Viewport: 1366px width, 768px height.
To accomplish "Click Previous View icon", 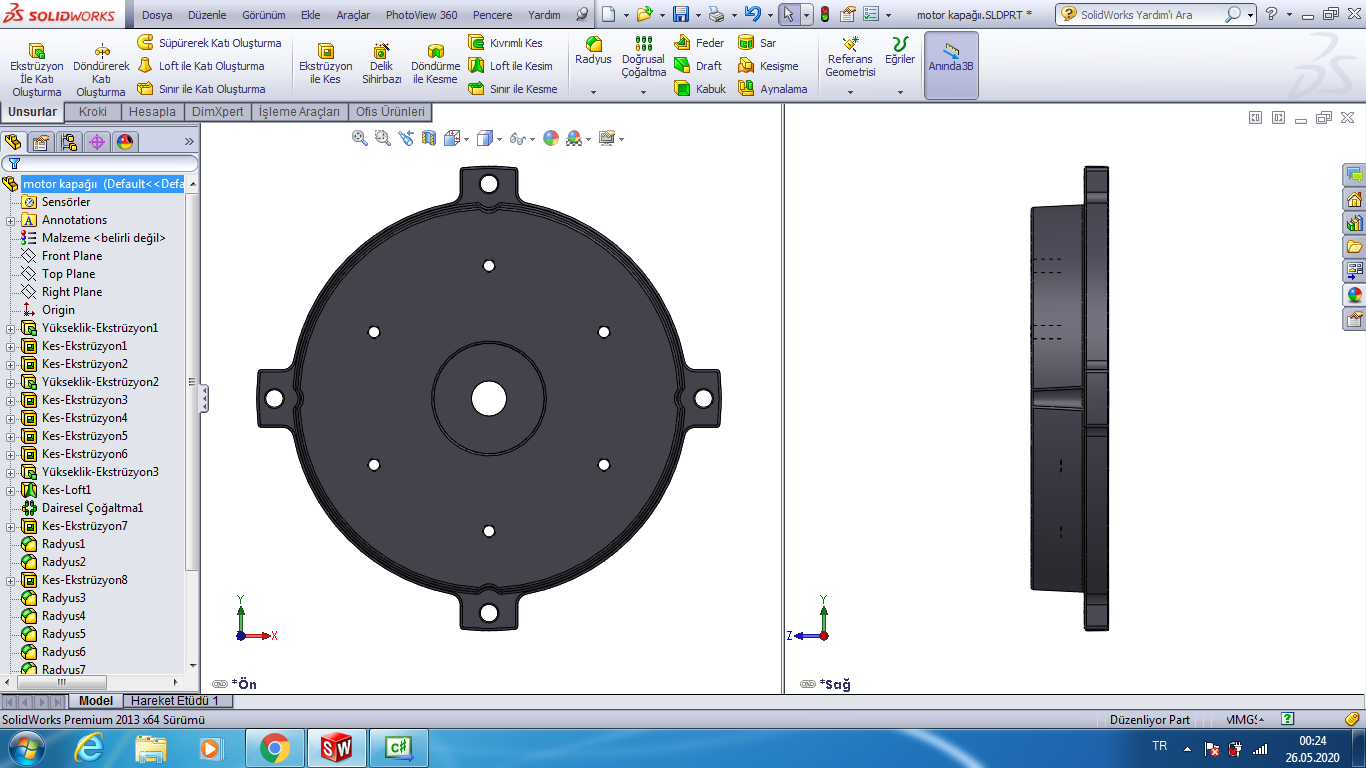I will tap(406, 138).
